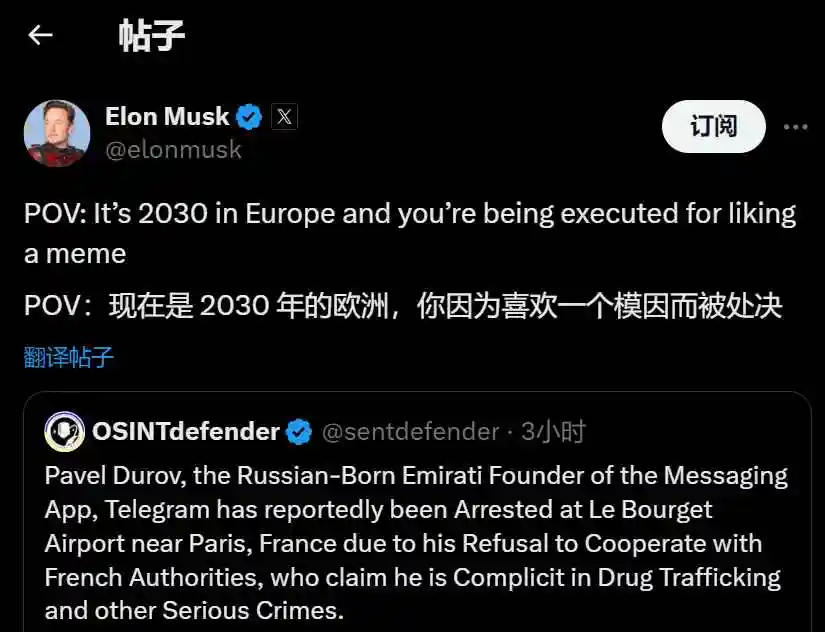Viewport: 825px width, 632px height.
Task: Click the 翻译帖子 translate post link
Action: [x=69, y=357]
